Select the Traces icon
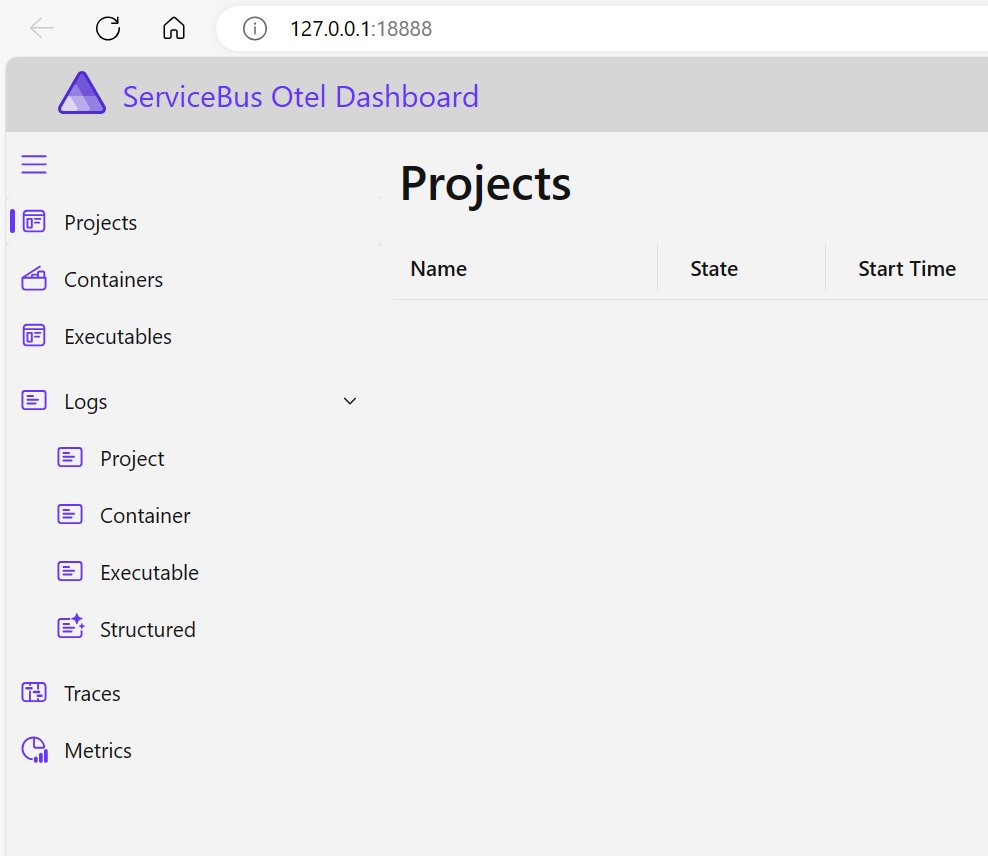 [33, 692]
